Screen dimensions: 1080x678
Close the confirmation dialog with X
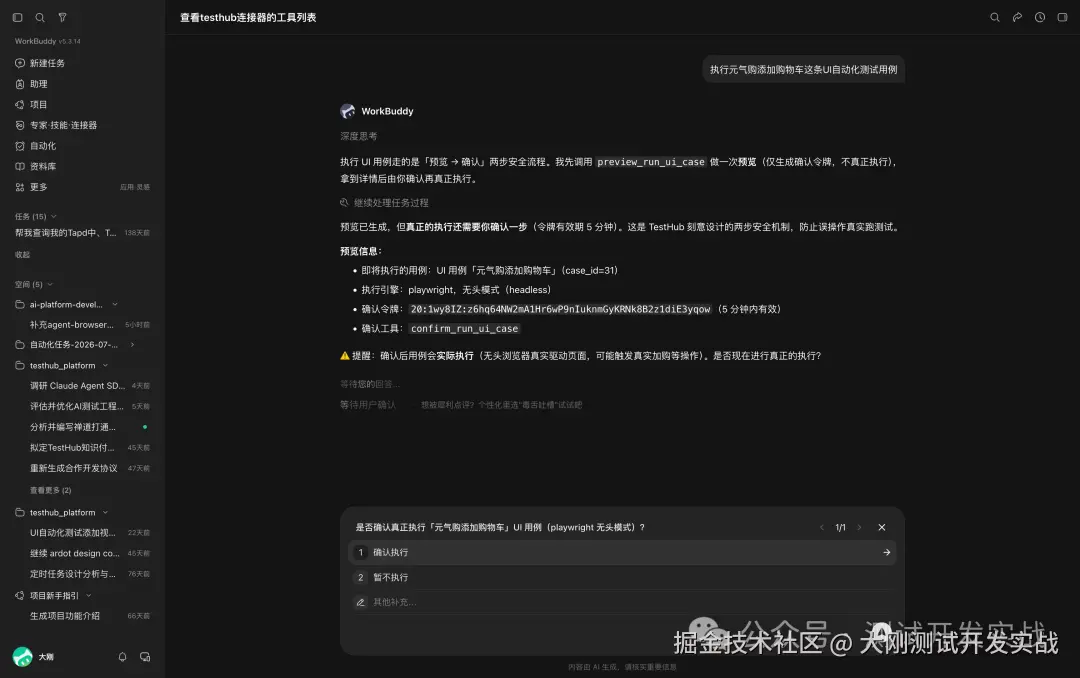click(x=882, y=527)
